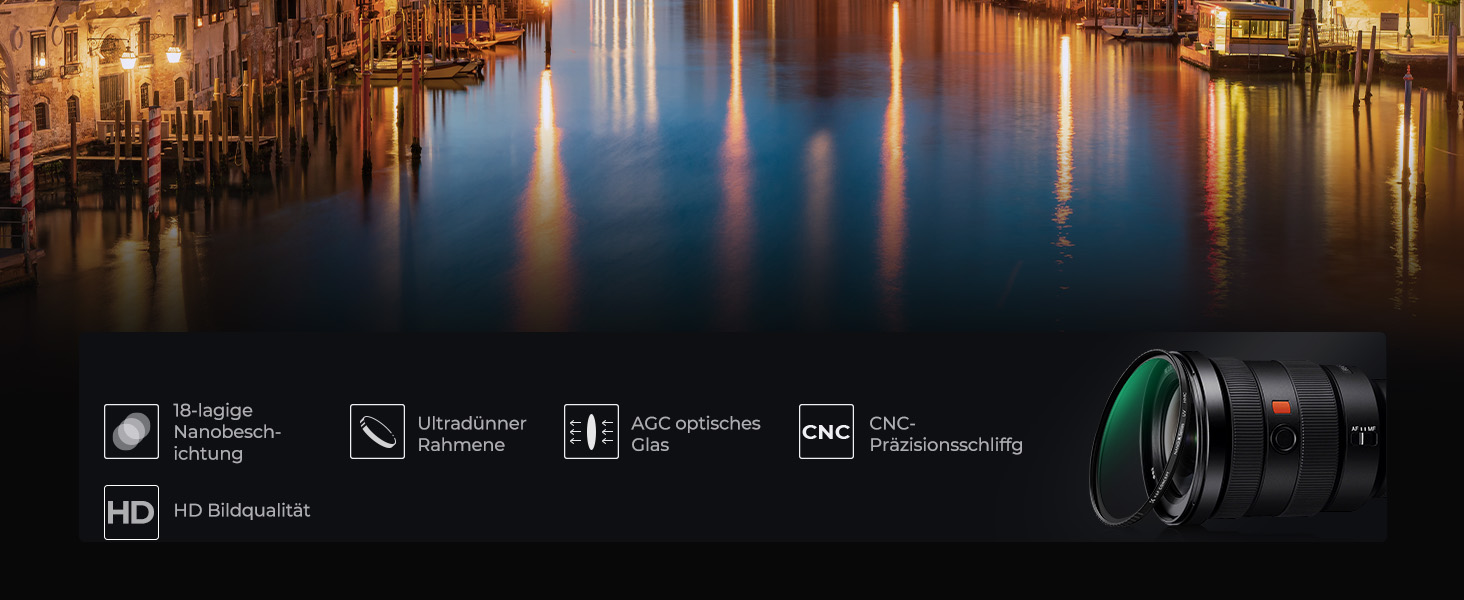The width and height of the screenshot is (1464, 600).
Task: Select the AGC optical glass lens icon
Action: pos(591,431)
